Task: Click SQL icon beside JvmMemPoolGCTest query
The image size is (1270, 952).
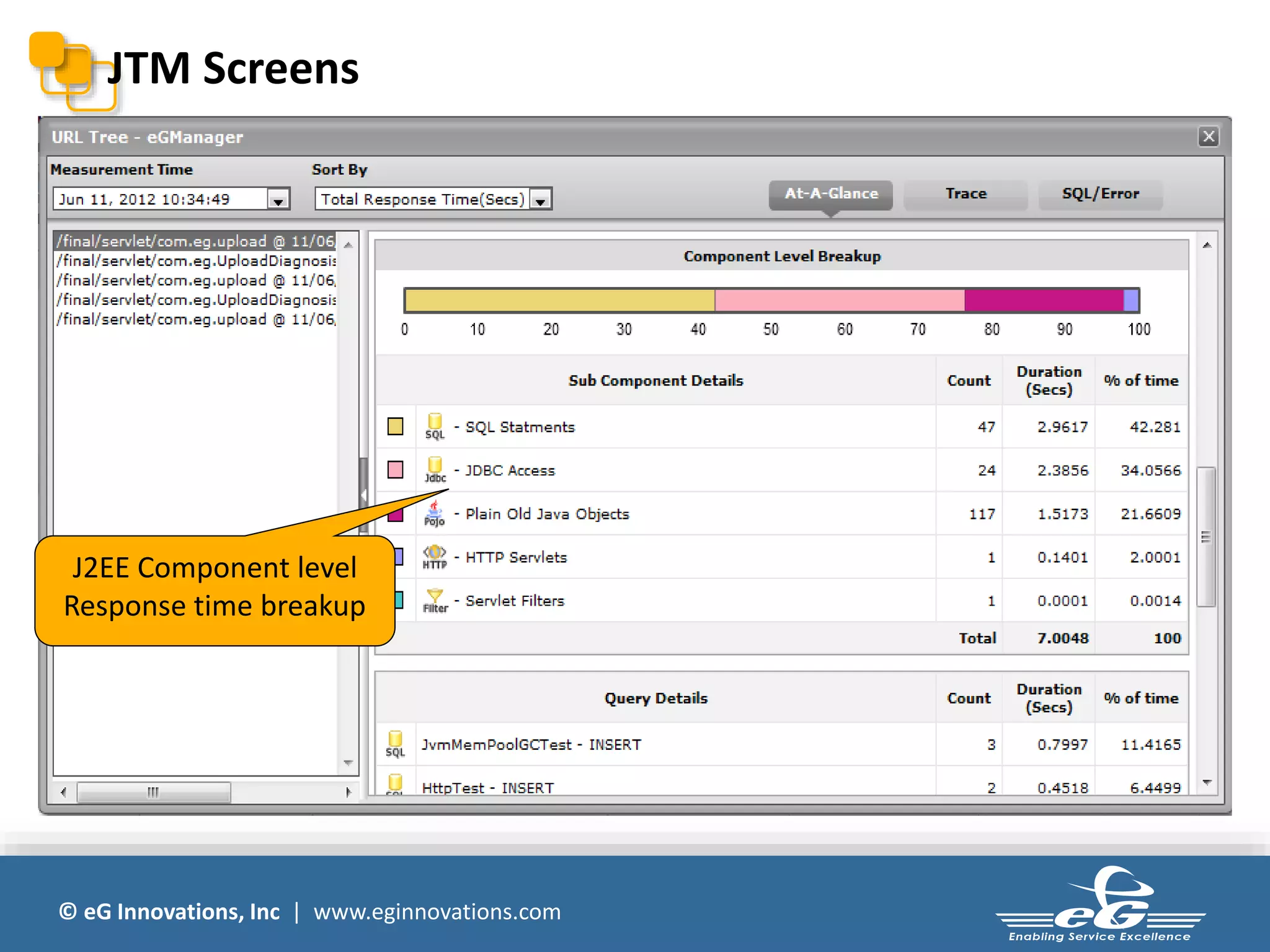Action: [395, 744]
